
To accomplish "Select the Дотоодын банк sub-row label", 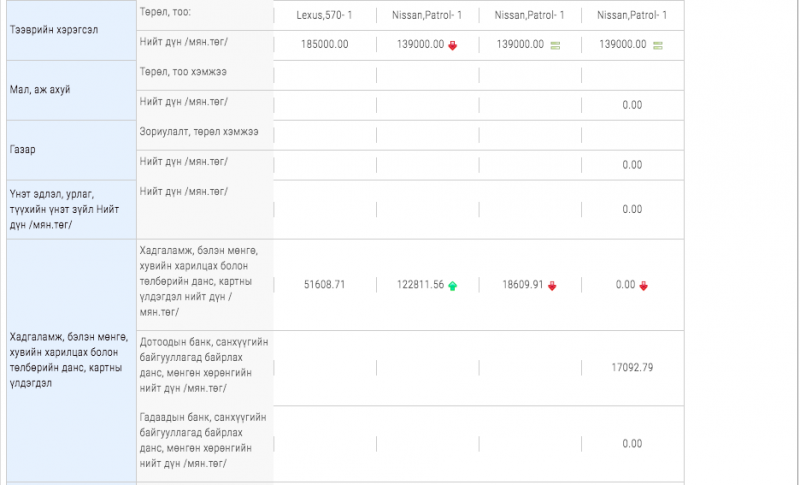I will tap(202, 368).
